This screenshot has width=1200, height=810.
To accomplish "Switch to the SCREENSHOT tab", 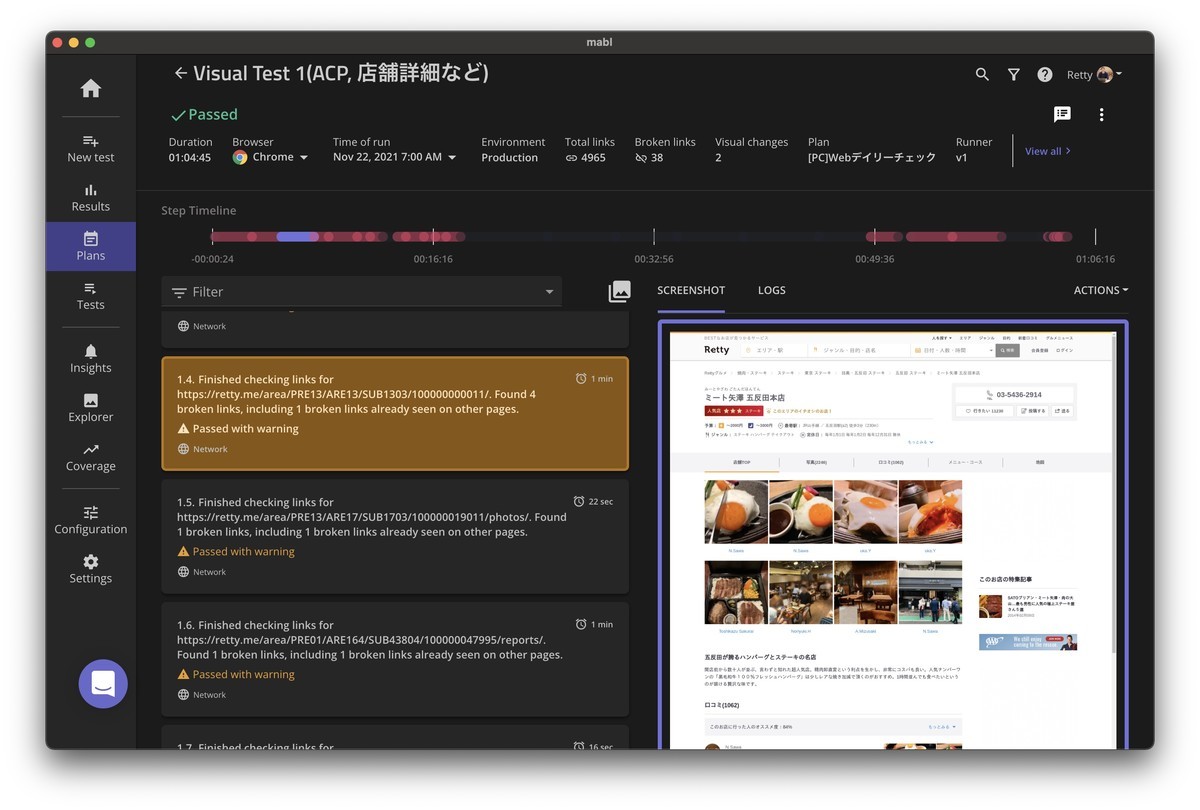I will (x=691, y=290).
